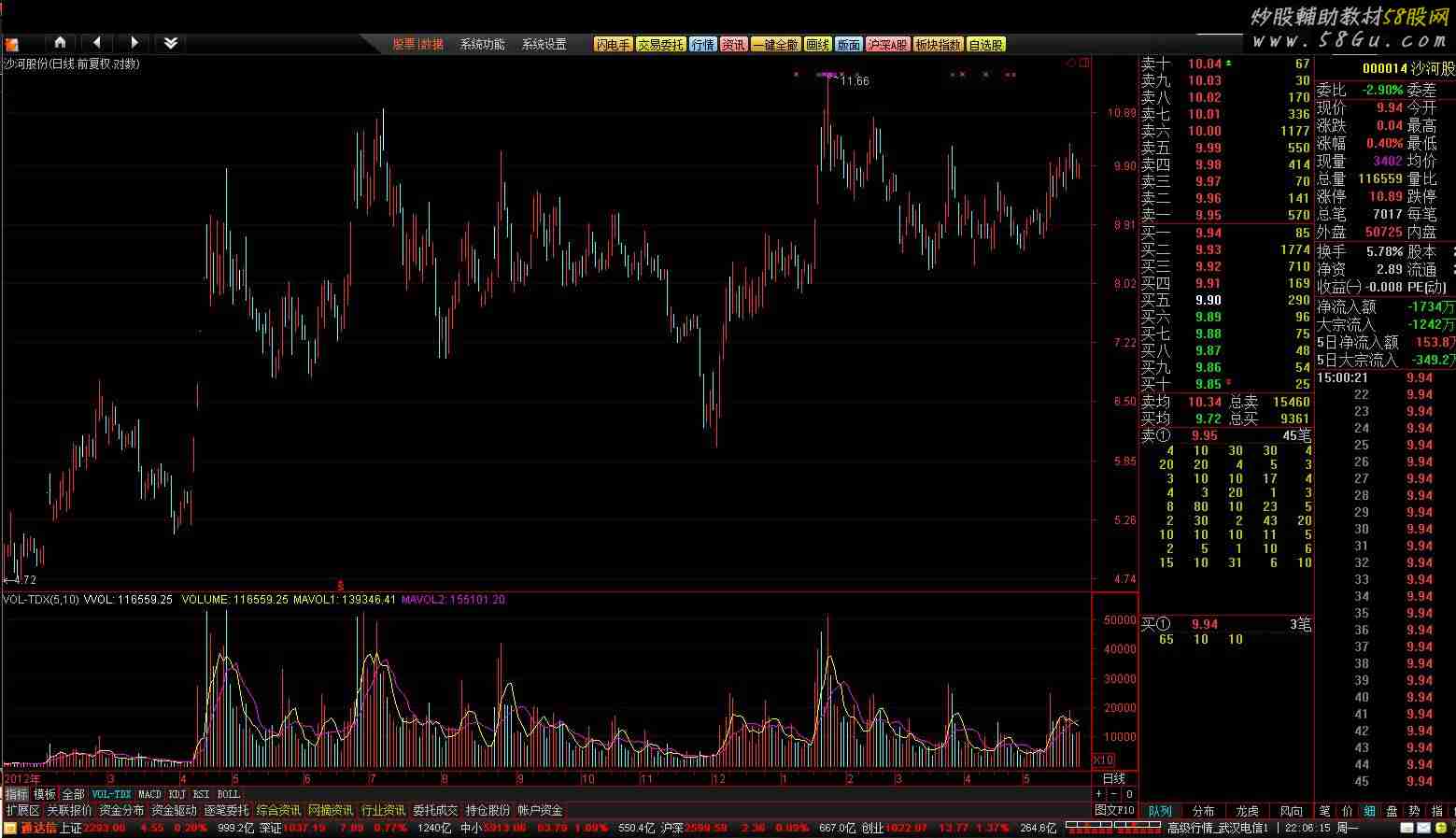Open the 版面 layout button
The height and width of the screenshot is (838, 1456).
[x=848, y=44]
